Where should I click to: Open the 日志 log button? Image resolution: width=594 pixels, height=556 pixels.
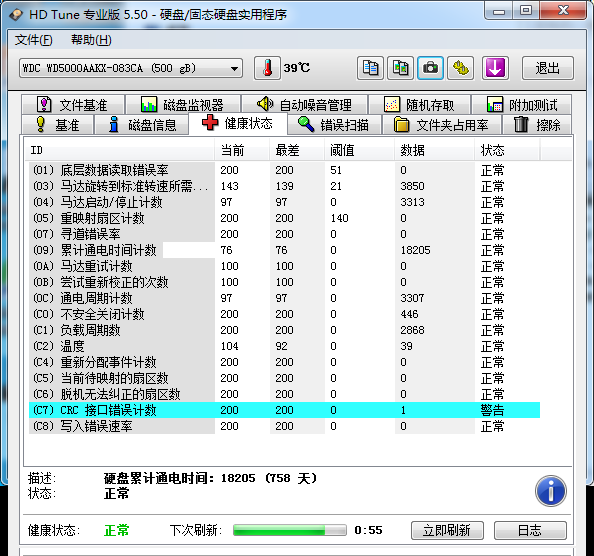pyautogui.click(x=530, y=530)
